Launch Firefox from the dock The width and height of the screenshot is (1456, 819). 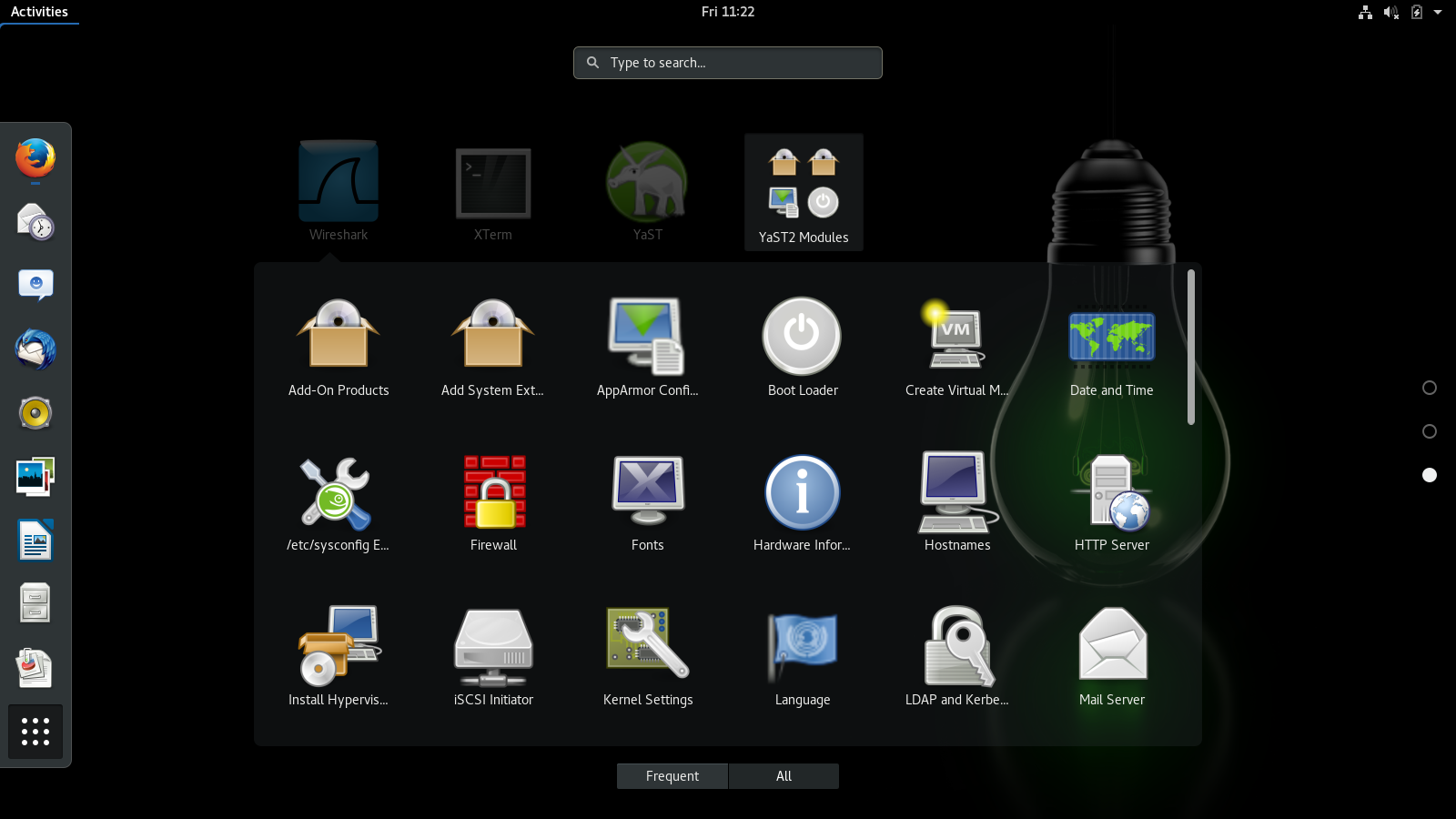pyautogui.click(x=35, y=159)
